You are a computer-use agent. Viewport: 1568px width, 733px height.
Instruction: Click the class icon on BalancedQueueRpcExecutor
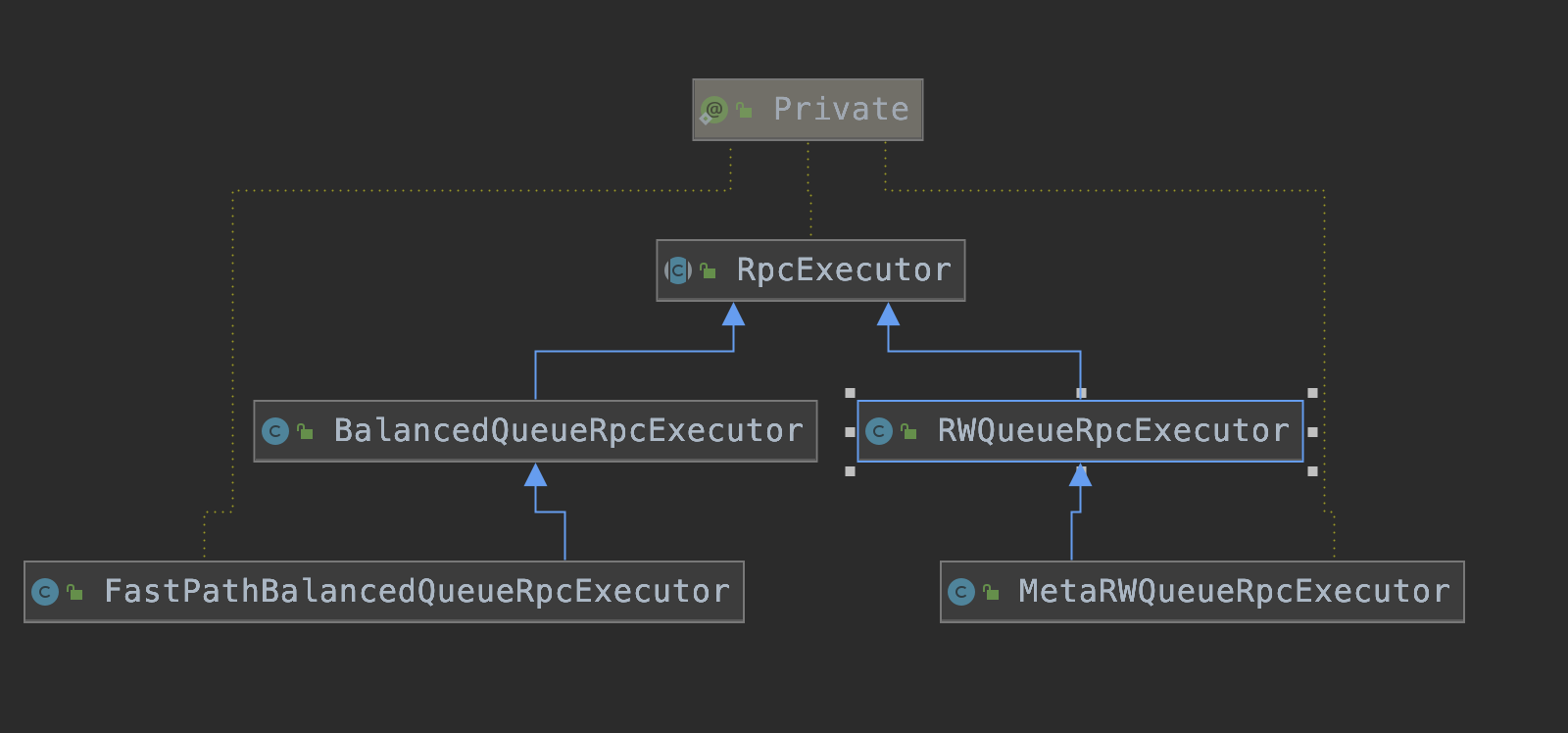tap(275, 431)
